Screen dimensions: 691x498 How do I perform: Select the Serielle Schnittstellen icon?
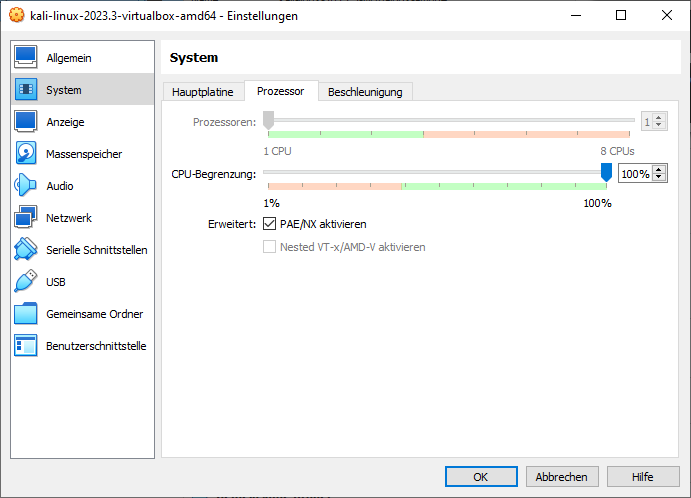[x=26, y=250]
